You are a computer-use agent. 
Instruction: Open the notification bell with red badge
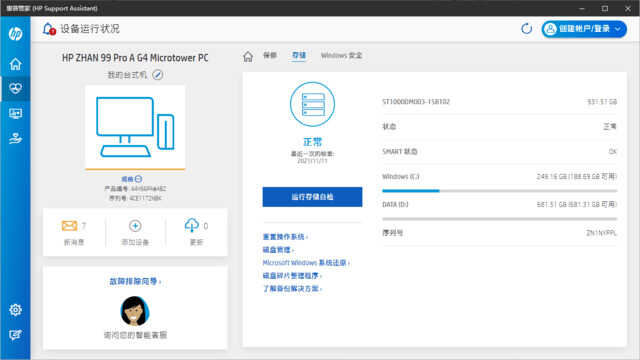pyautogui.click(x=49, y=29)
